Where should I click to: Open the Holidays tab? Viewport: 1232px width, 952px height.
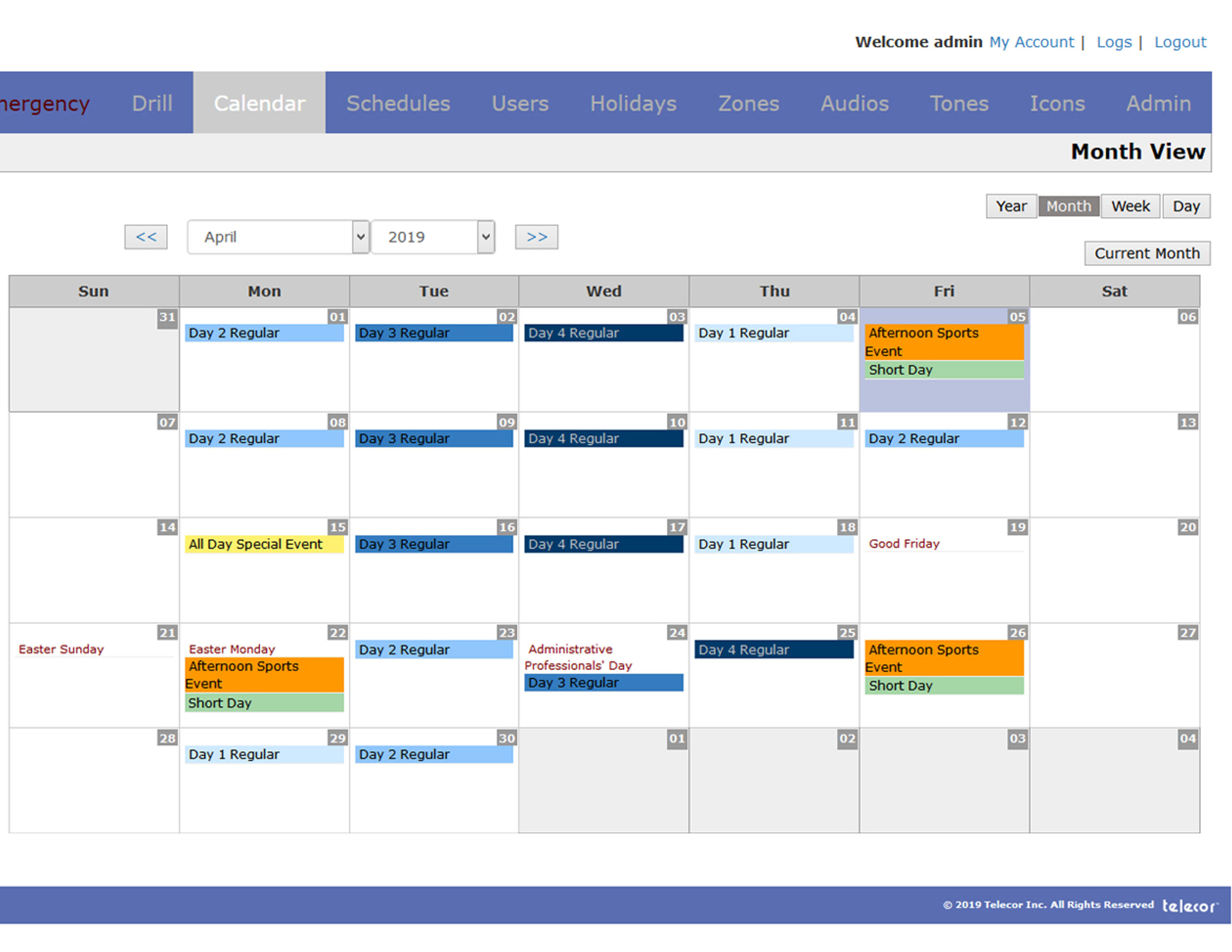tap(633, 103)
